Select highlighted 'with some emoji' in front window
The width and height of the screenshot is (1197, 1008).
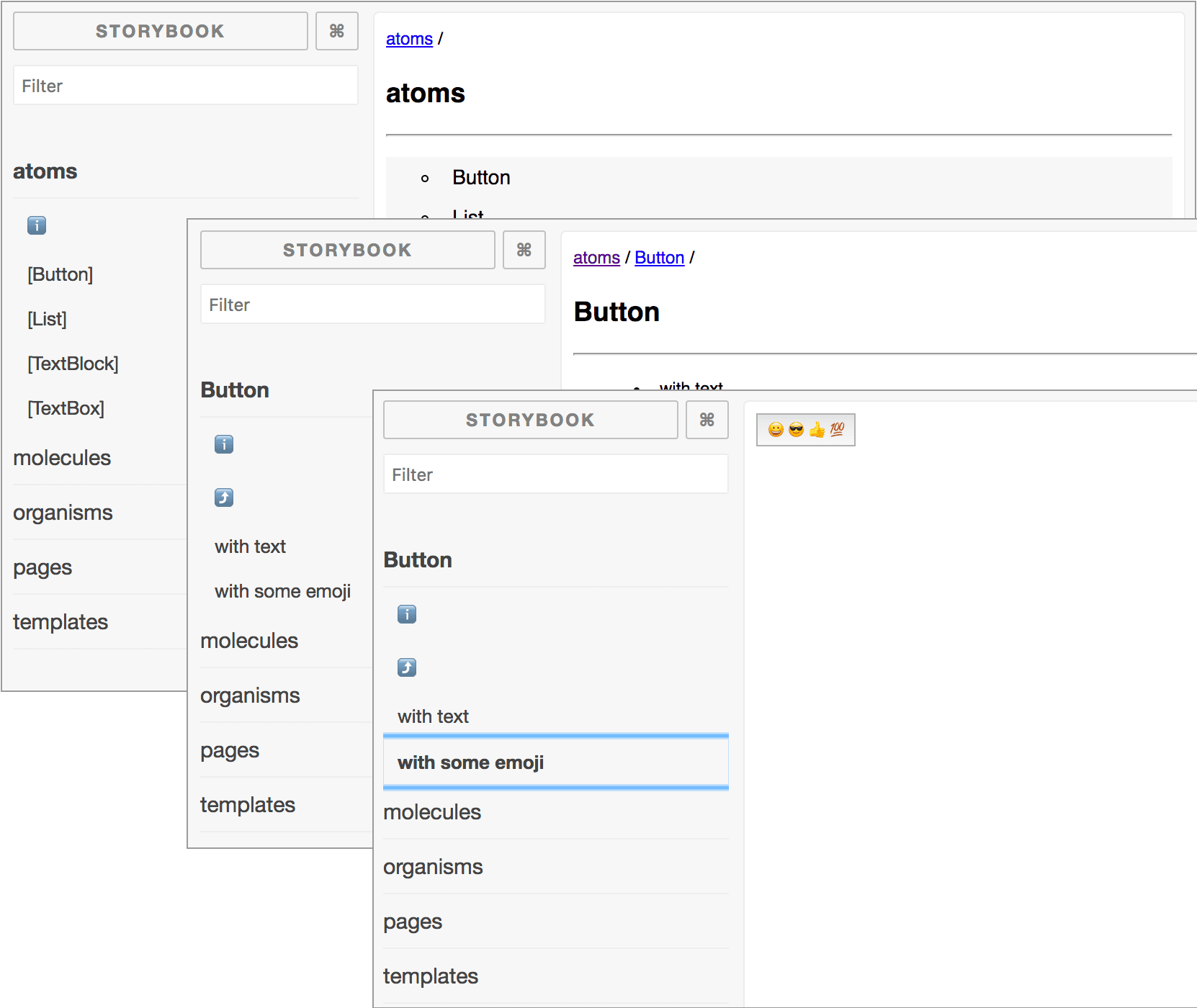[x=556, y=762]
